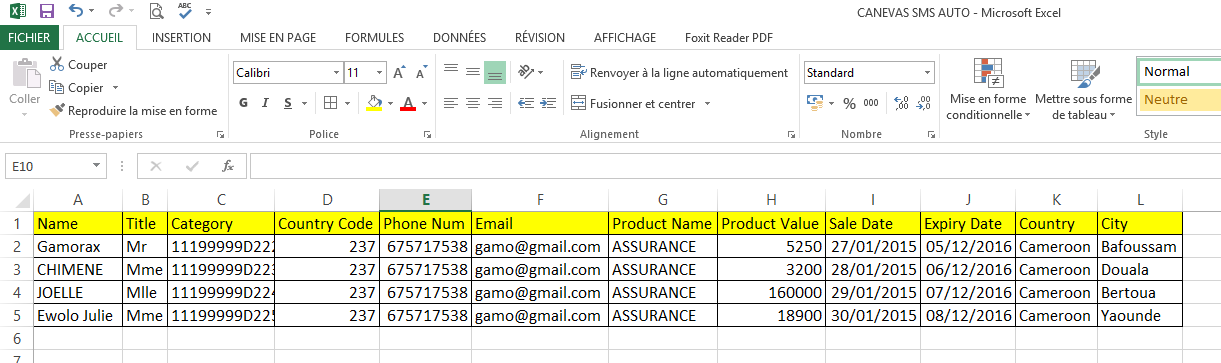Screen dimensions: 1221x363
Task: Click the Couper (cut) scissors button
Action: coord(79,65)
